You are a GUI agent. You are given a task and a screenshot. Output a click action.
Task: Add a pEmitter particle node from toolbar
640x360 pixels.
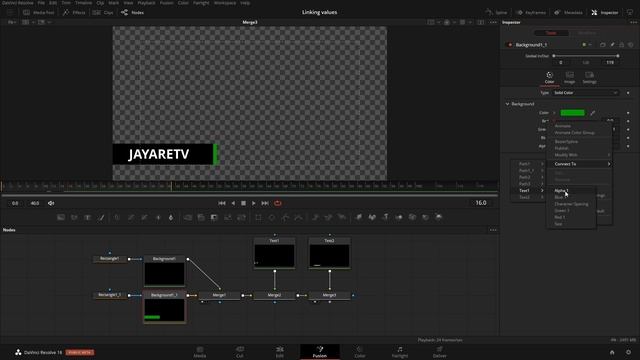(x=315, y=218)
